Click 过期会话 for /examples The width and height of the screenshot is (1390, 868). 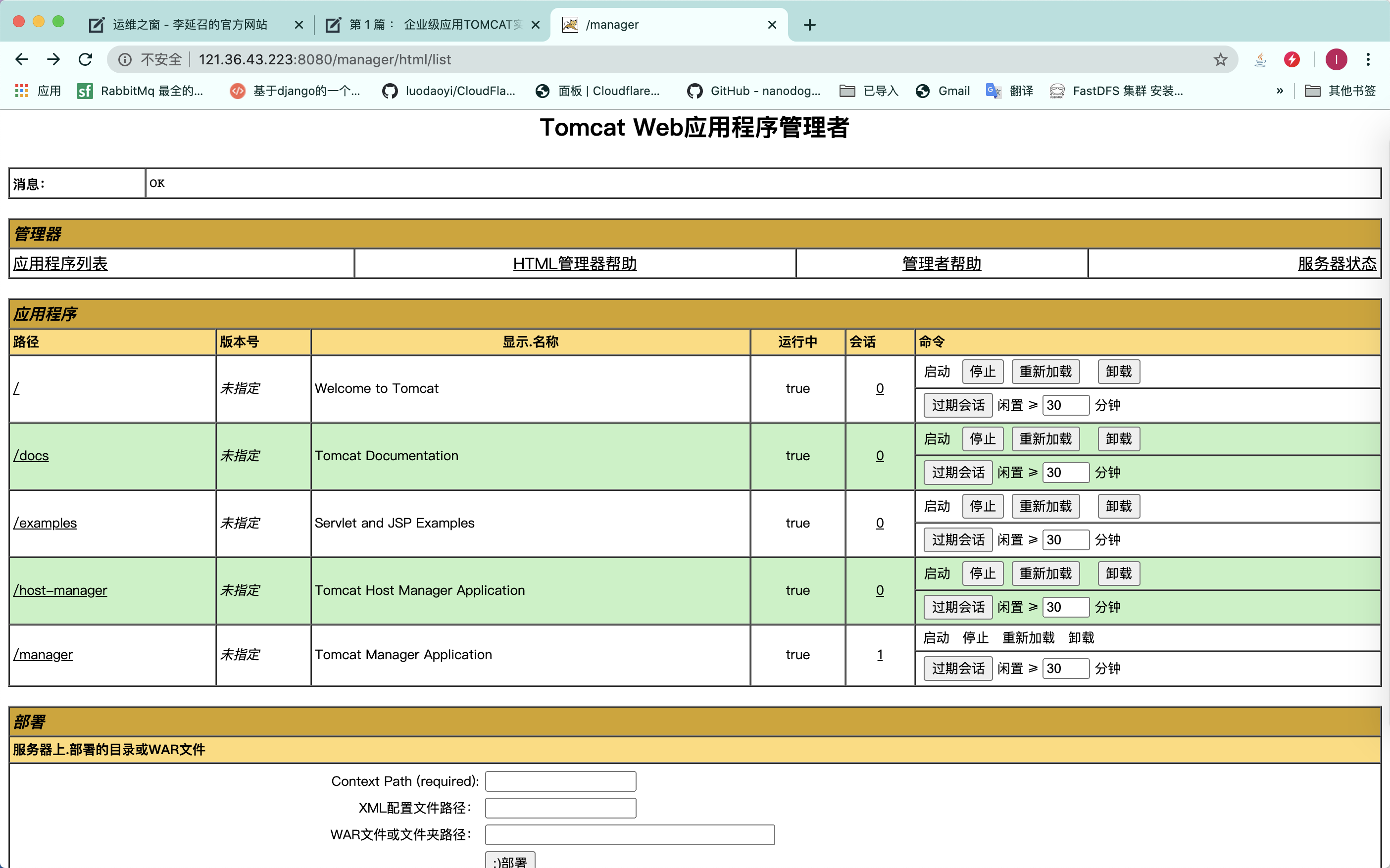(958, 539)
